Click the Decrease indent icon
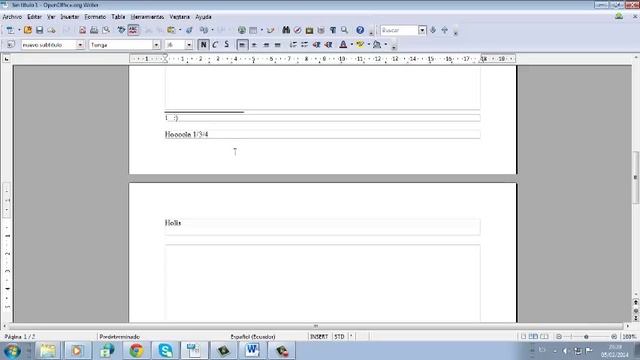This screenshot has height=360, width=640. pos(316,44)
